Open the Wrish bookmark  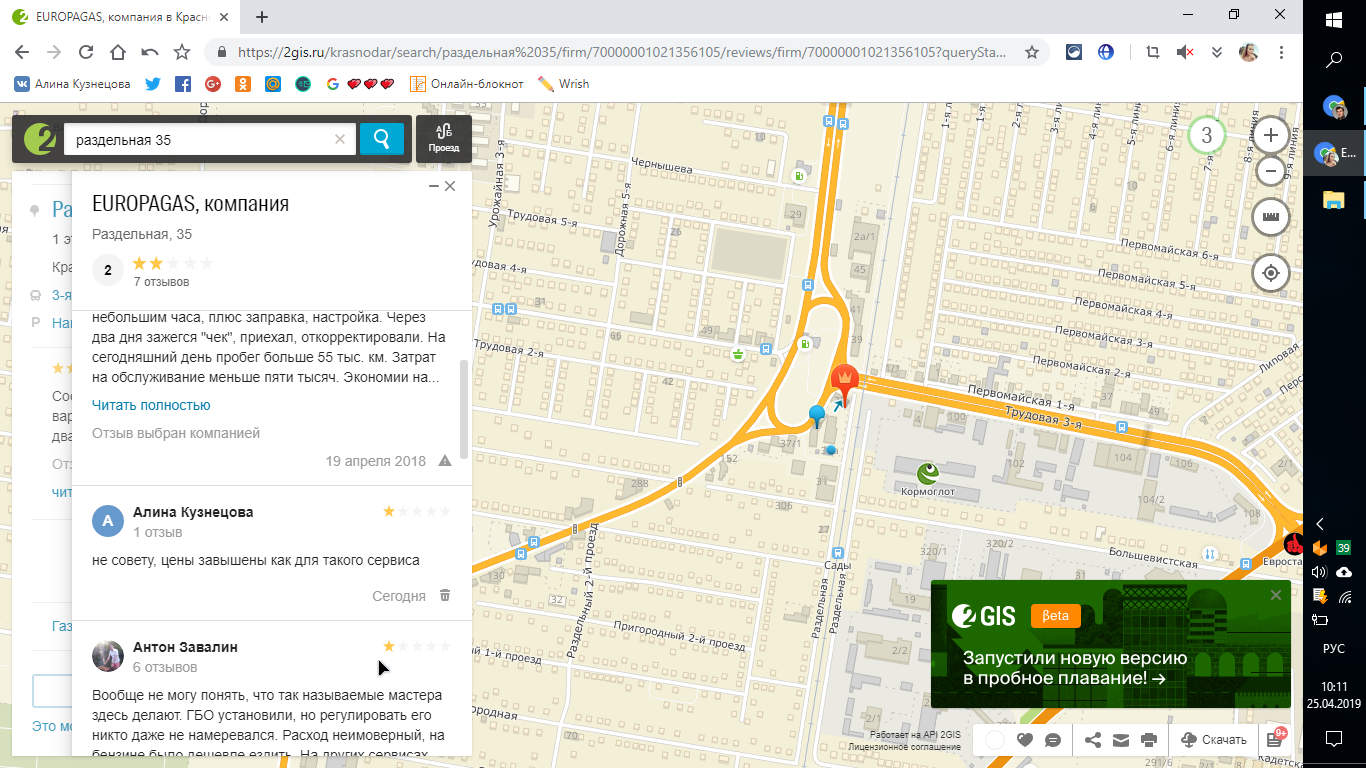(564, 84)
